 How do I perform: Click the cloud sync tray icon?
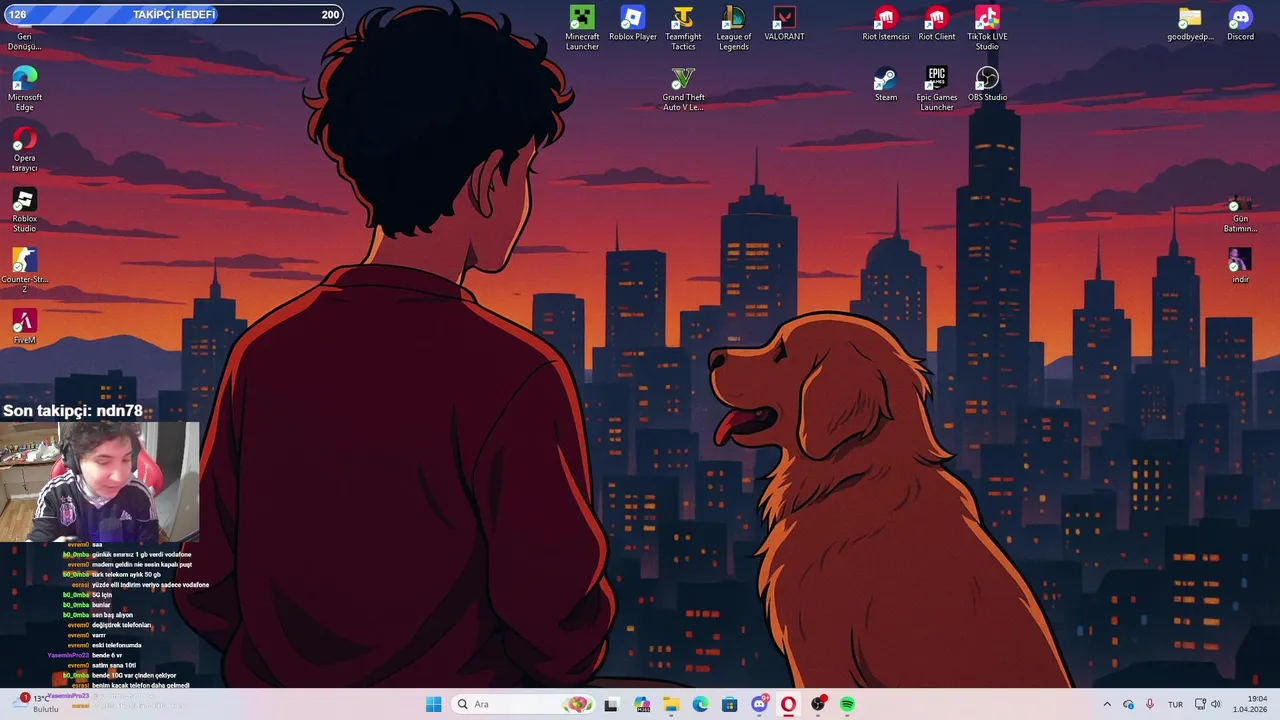coord(1128,704)
